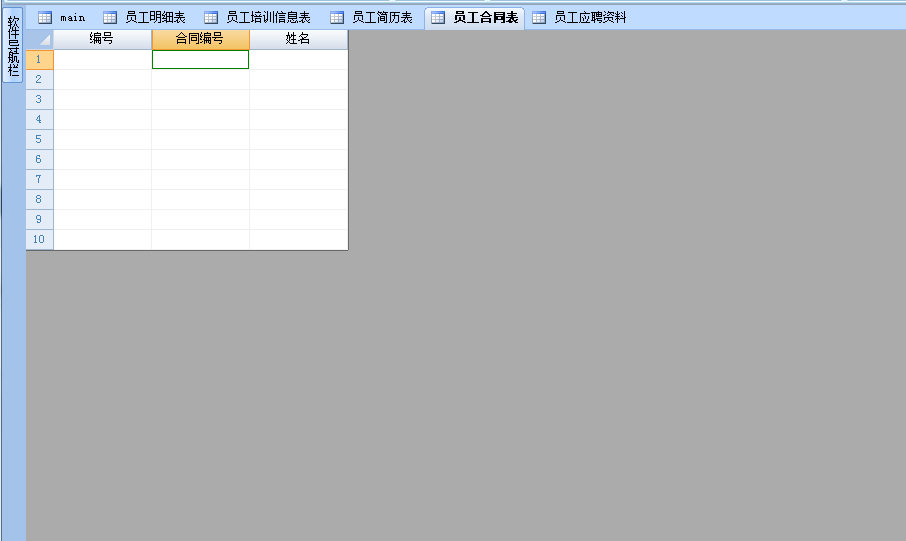Expand the 软件导航栏 side panel
This screenshot has height=541, width=906.
click(x=13, y=45)
